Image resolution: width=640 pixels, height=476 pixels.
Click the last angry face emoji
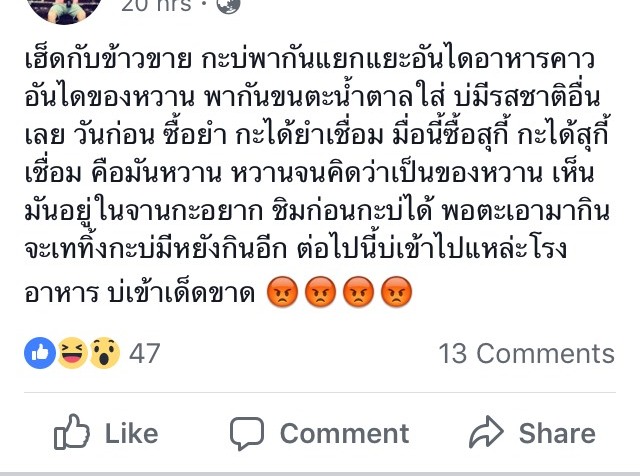click(x=396, y=292)
